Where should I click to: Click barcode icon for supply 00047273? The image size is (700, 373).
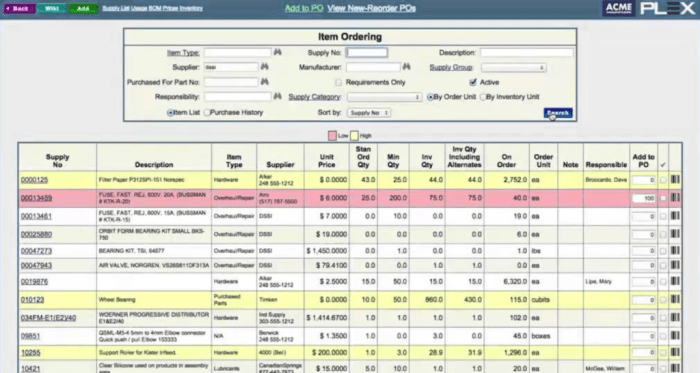tap(675, 251)
